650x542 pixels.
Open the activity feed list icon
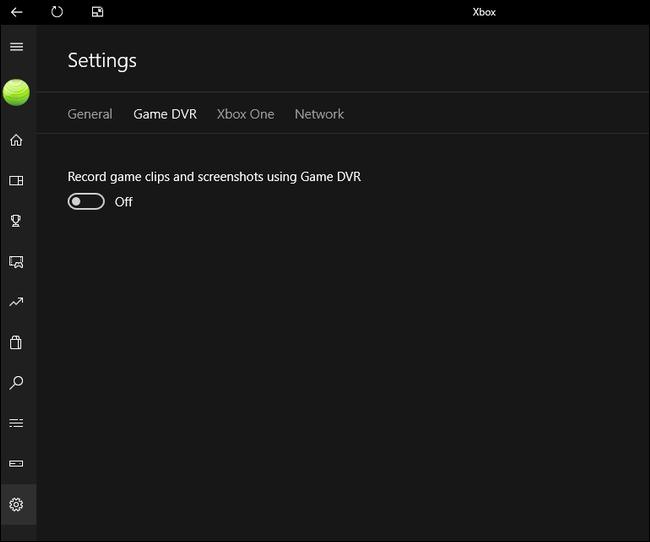point(16,423)
